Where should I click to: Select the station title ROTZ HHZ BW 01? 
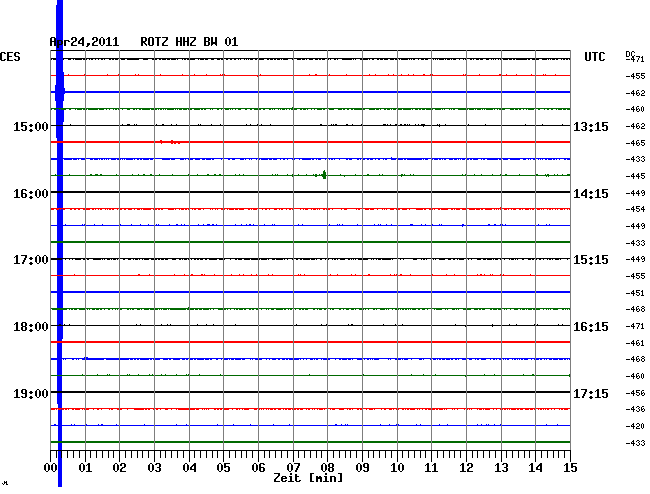coord(189,42)
